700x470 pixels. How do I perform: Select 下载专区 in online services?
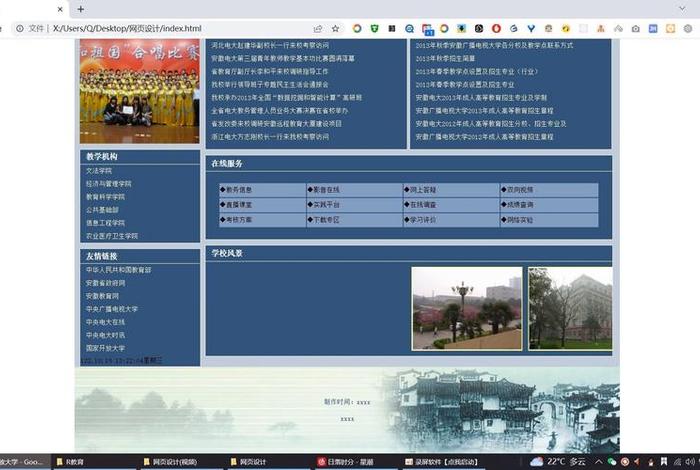point(326,220)
